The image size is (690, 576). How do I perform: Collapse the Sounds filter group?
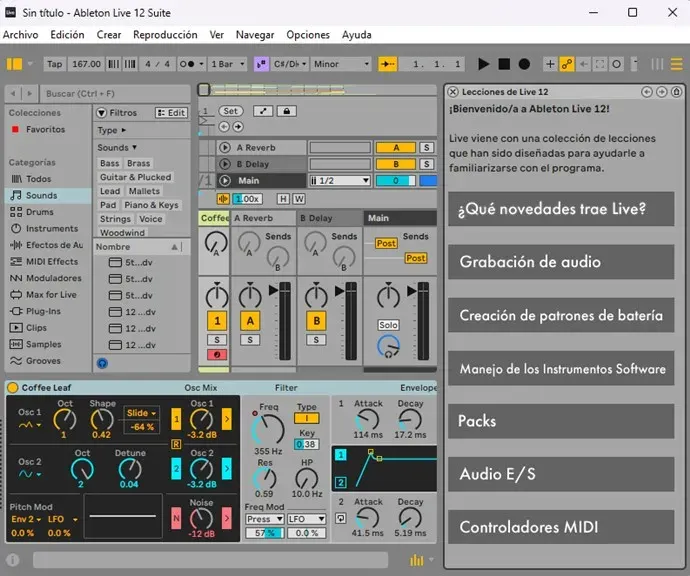click(x=117, y=147)
